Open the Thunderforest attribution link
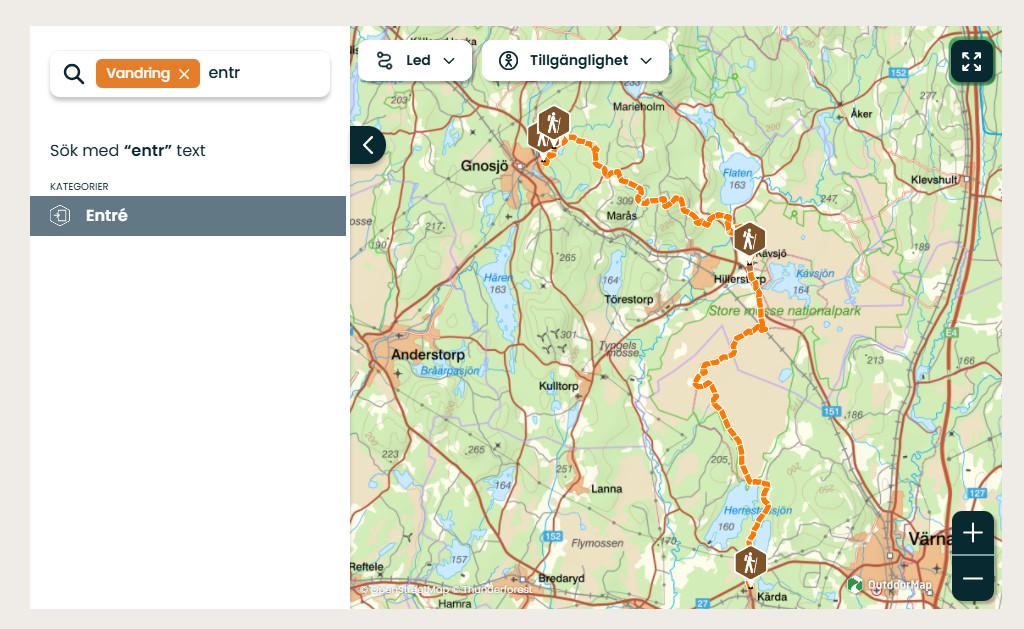1024x629 pixels. coord(495,590)
